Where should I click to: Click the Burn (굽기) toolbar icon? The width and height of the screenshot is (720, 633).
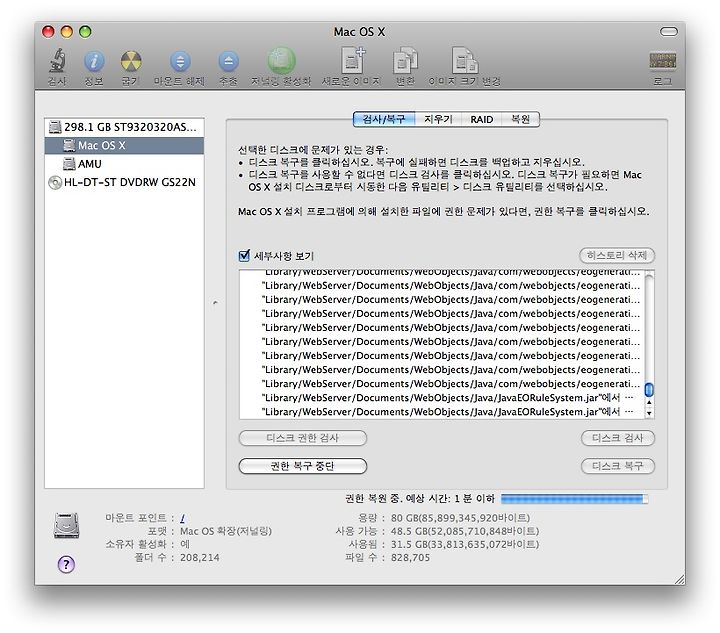[130, 62]
